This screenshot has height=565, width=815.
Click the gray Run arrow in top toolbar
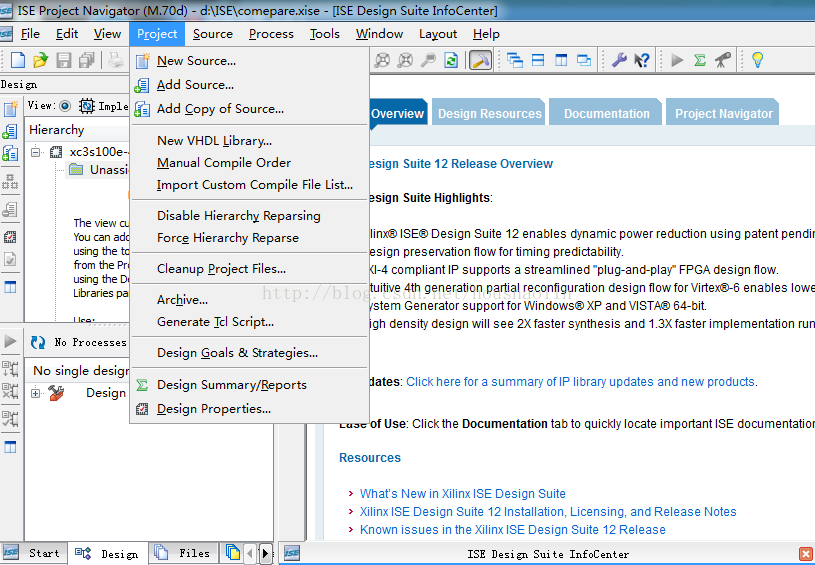(677, 60)
